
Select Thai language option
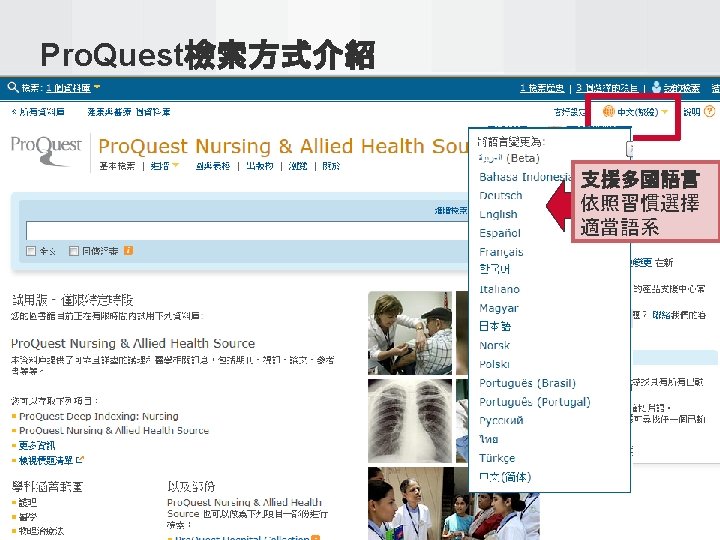(x=489, y=439)
